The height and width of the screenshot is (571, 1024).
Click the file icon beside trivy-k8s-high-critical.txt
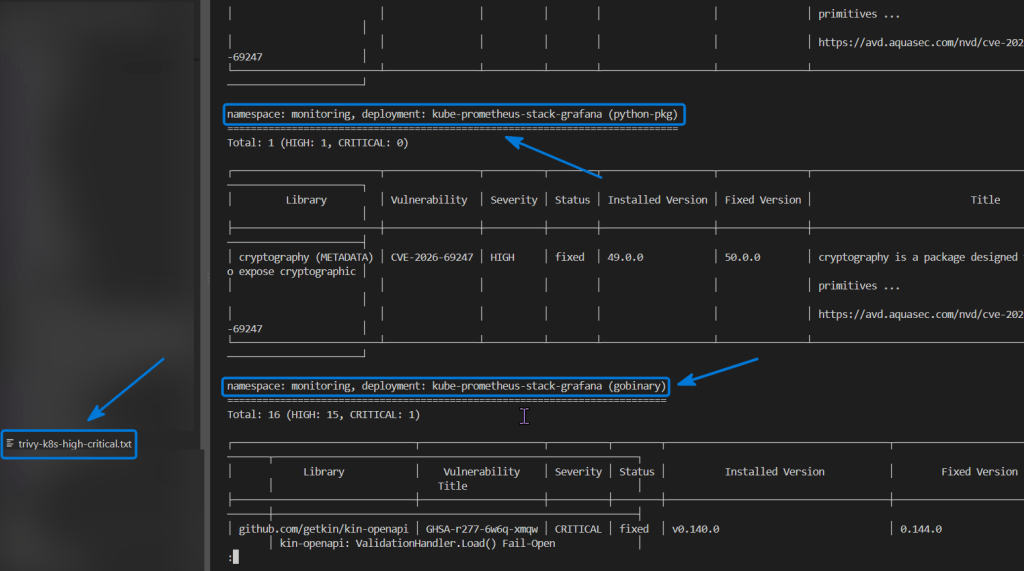(x=10, y=444)
